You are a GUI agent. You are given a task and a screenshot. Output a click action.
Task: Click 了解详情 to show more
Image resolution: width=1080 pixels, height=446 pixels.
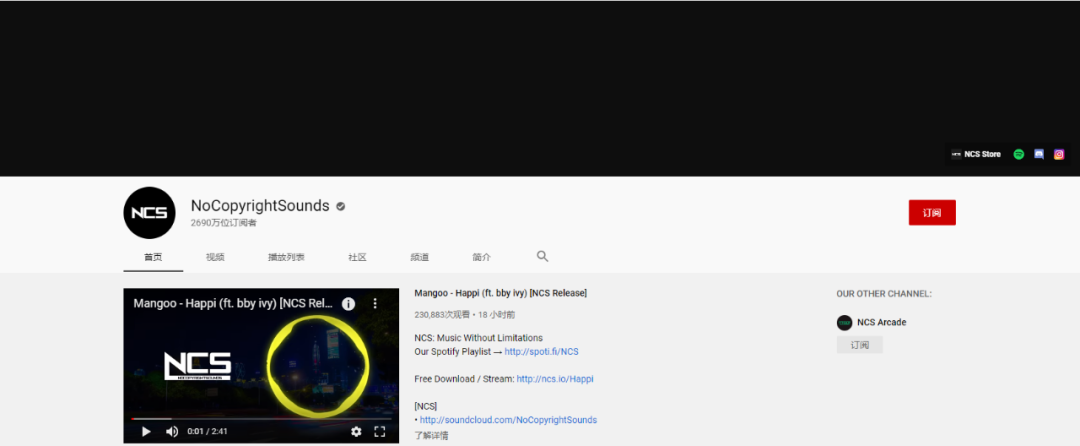tap(431, 436)
